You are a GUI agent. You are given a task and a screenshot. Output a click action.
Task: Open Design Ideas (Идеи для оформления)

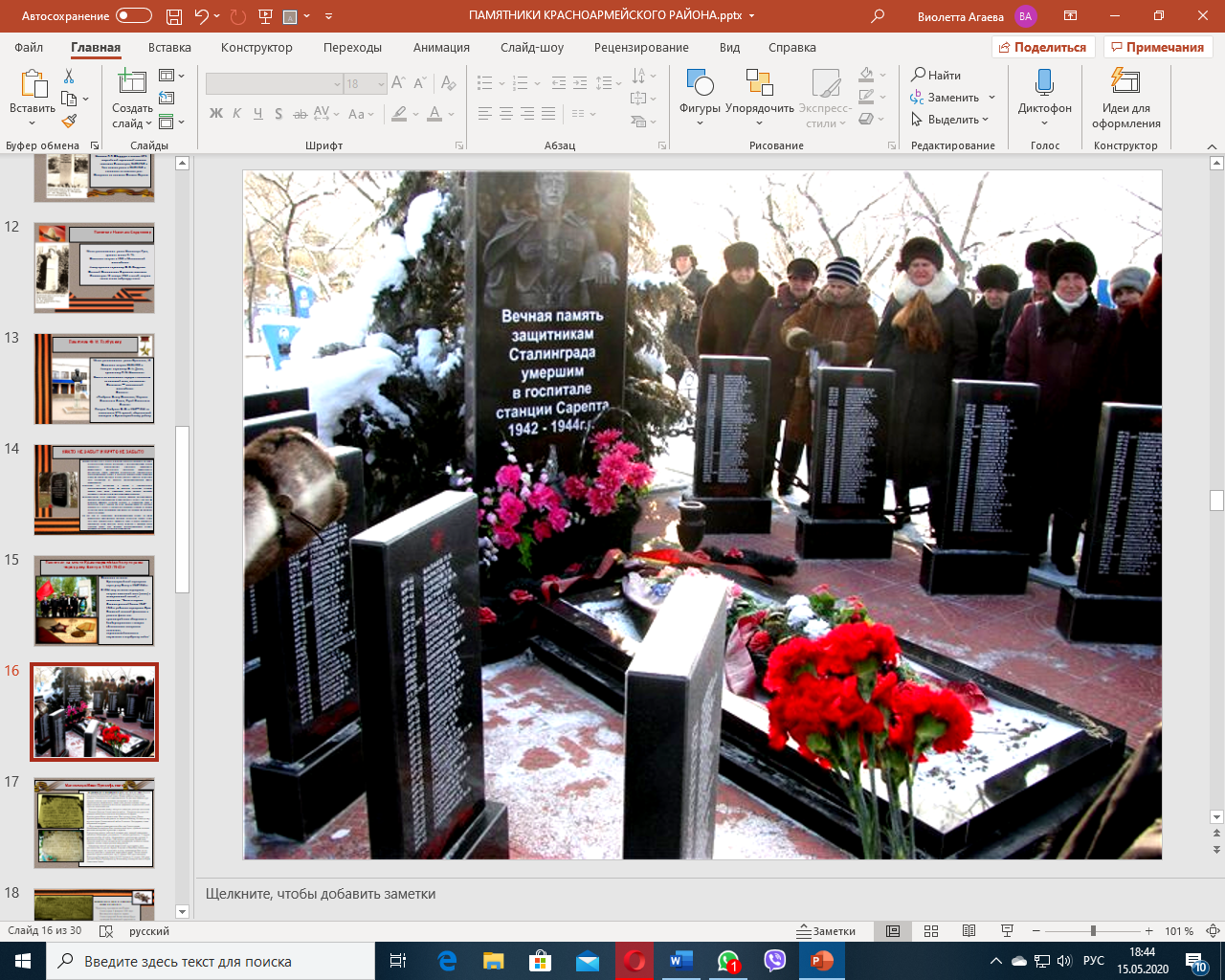click(x=1125, y=97)
